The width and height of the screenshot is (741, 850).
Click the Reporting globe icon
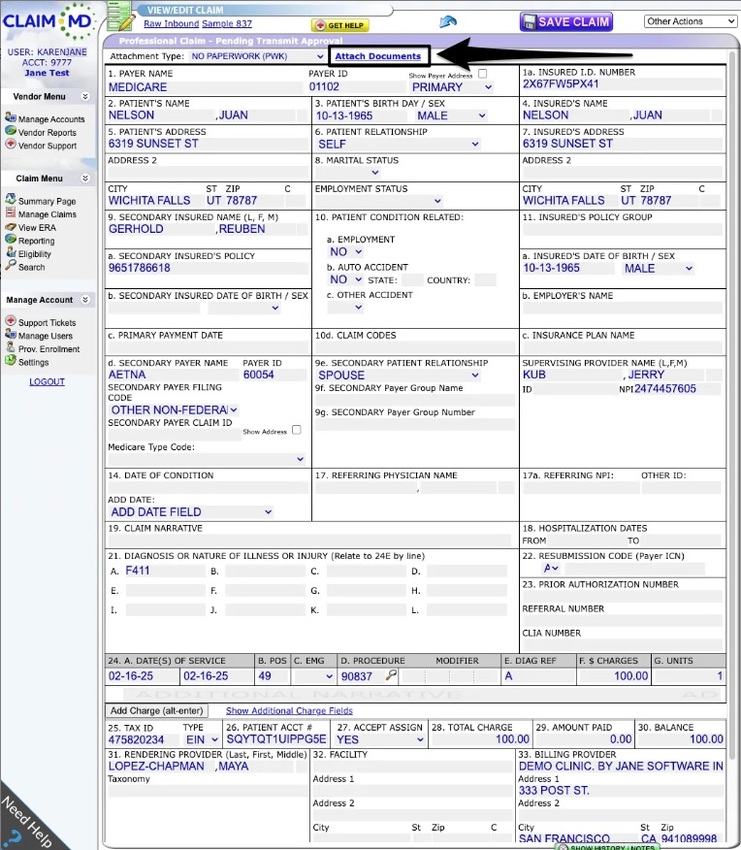10,239
